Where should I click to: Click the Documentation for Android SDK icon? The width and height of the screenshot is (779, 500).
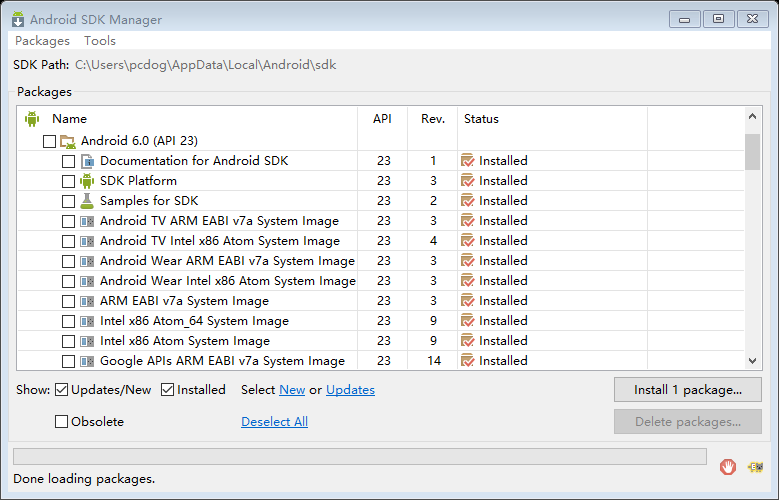point(87,161)
